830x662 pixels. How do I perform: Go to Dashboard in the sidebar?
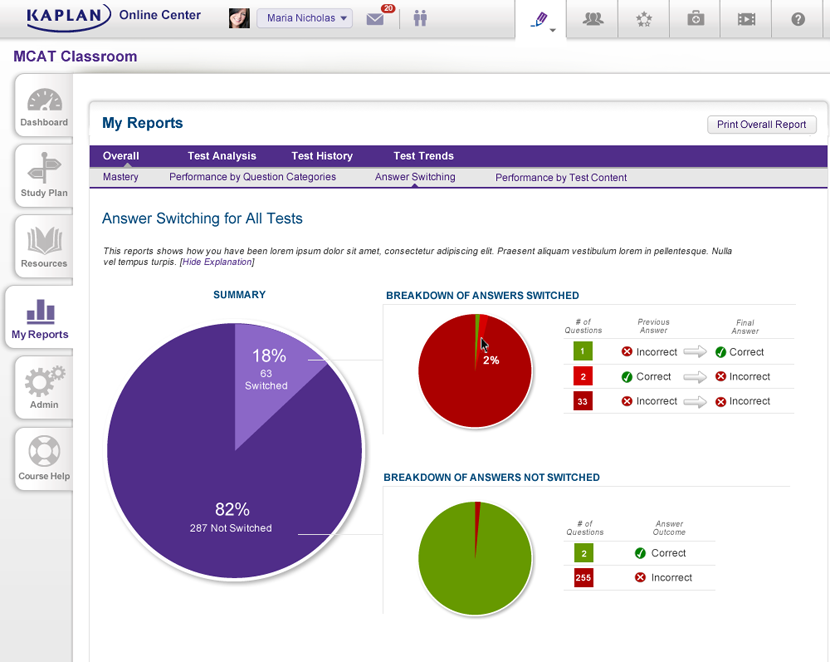click(x=44, y=108)
